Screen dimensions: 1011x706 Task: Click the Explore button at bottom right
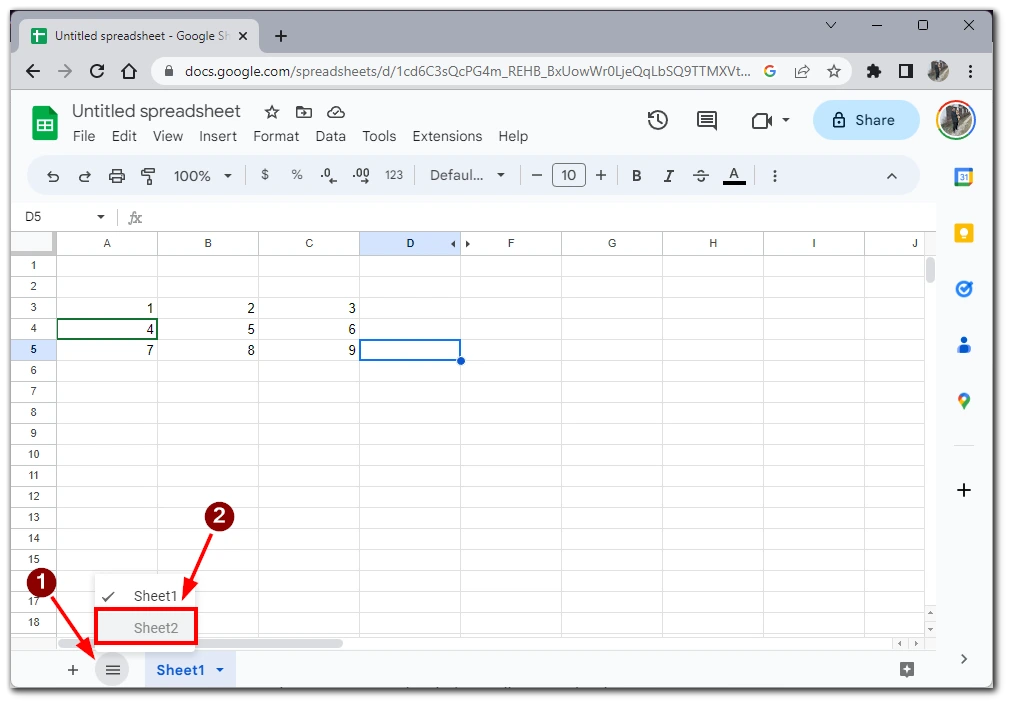[x=907, y=670]
